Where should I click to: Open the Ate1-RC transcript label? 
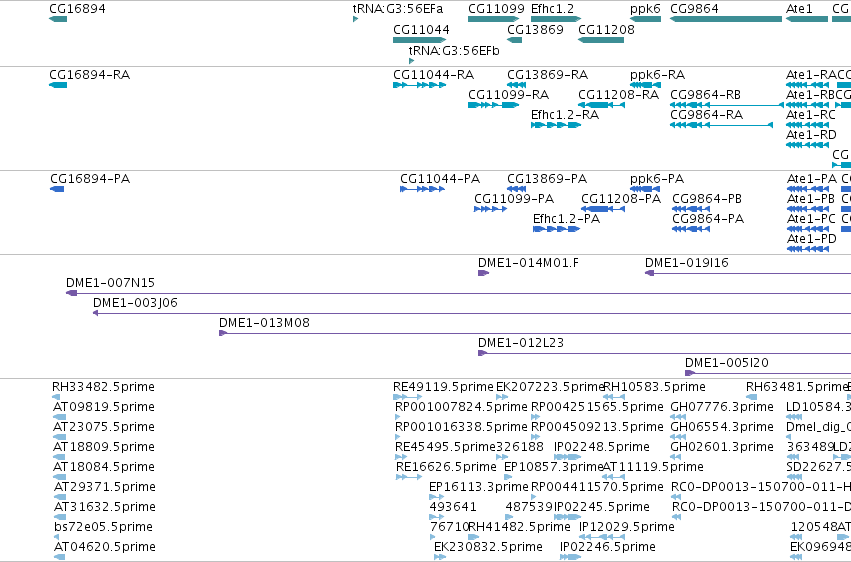(x=811, y=114)
